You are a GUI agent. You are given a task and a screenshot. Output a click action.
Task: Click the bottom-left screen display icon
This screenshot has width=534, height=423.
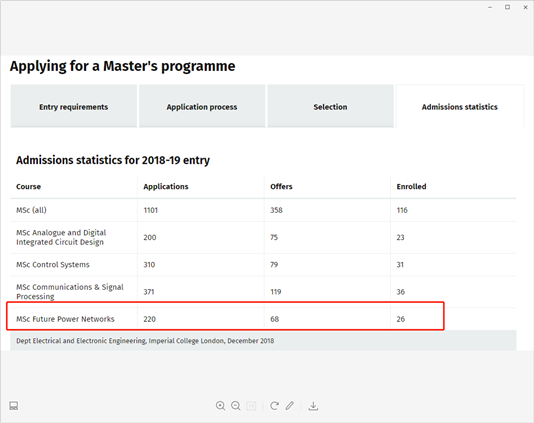(14, 406)
